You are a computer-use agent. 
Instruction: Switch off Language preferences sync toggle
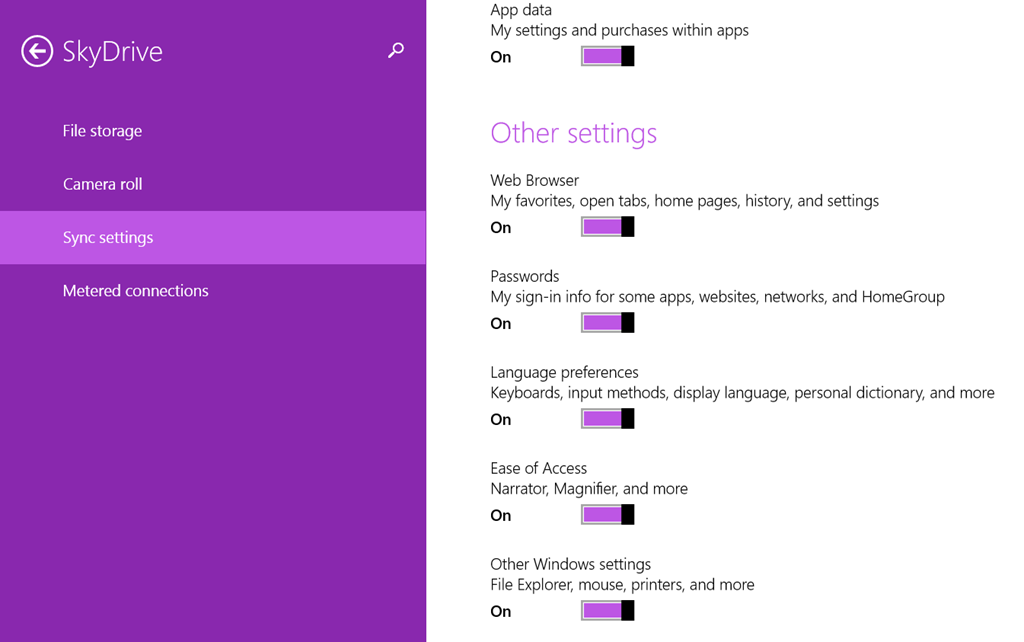click(607, 419)
